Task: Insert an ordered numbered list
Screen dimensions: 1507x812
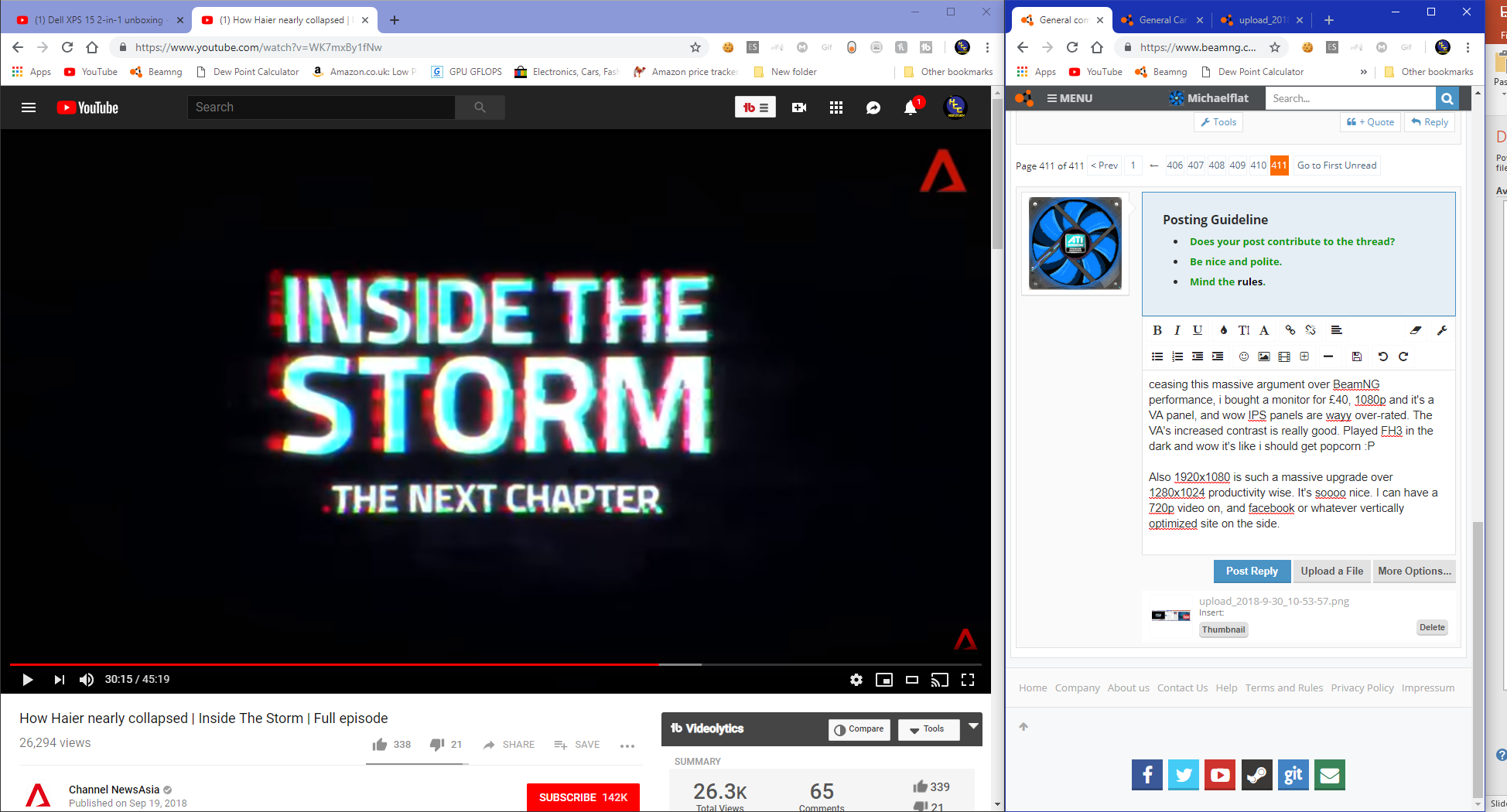Action: [1177, 357]
